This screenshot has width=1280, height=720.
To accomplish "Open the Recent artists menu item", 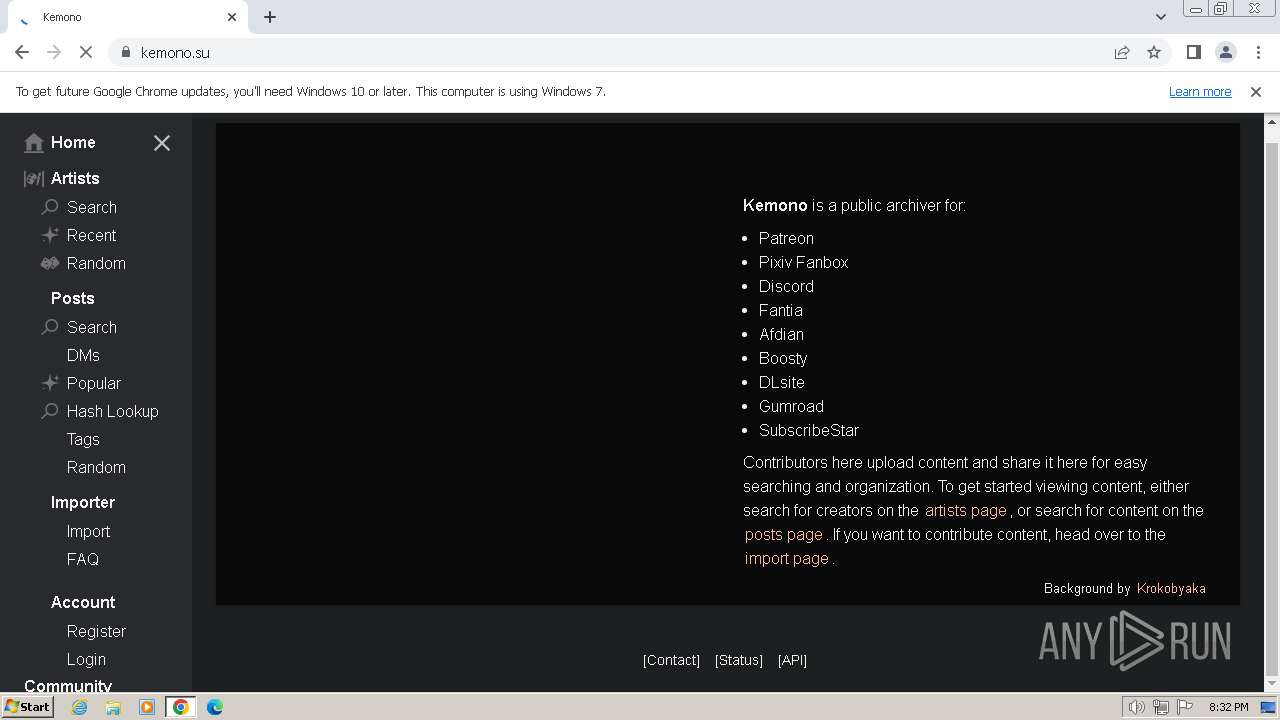I will pos(91,235).
